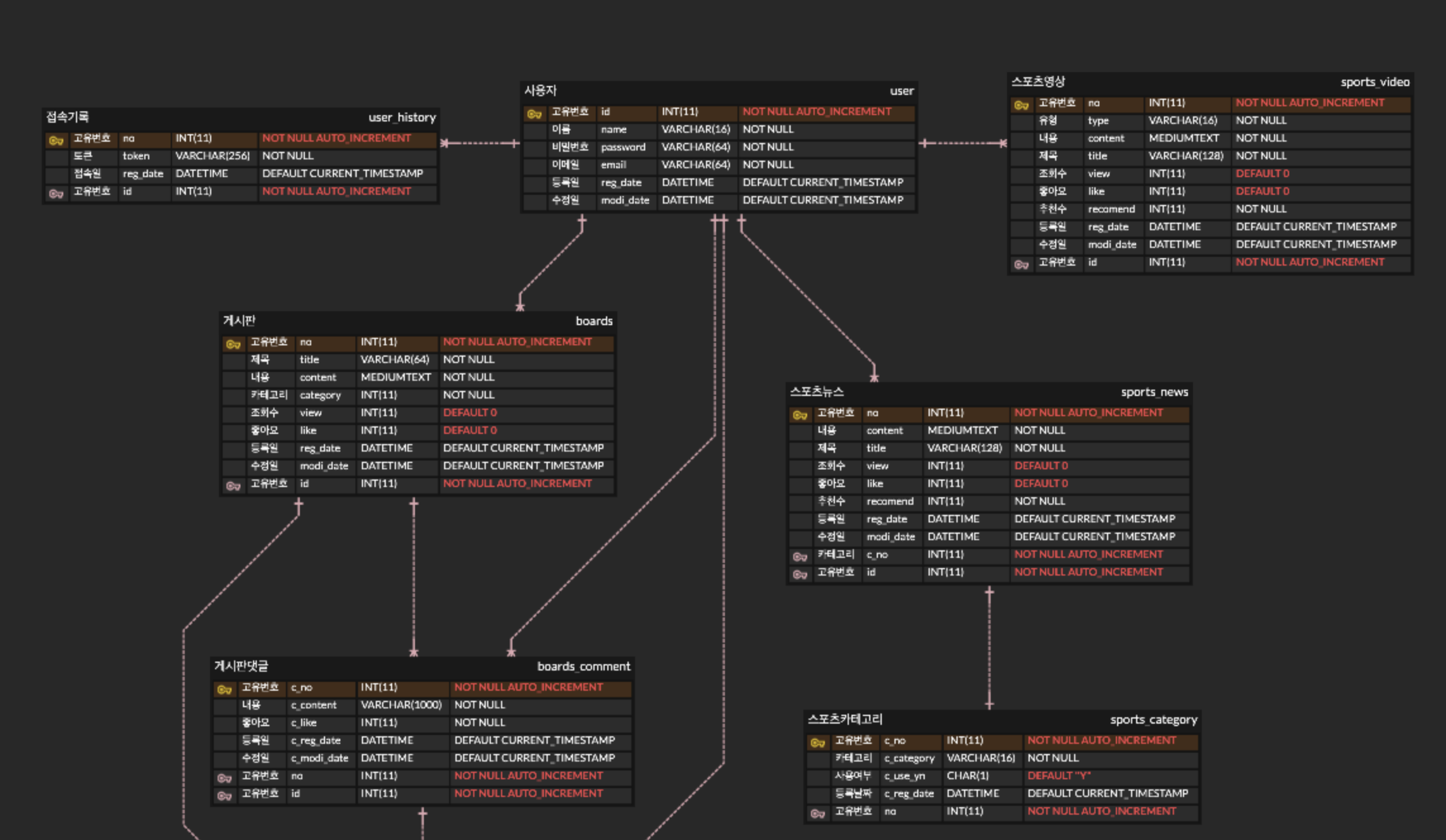Click the recomend column in sports_news
Viewport: 1446px width, 840px height.
890,501
